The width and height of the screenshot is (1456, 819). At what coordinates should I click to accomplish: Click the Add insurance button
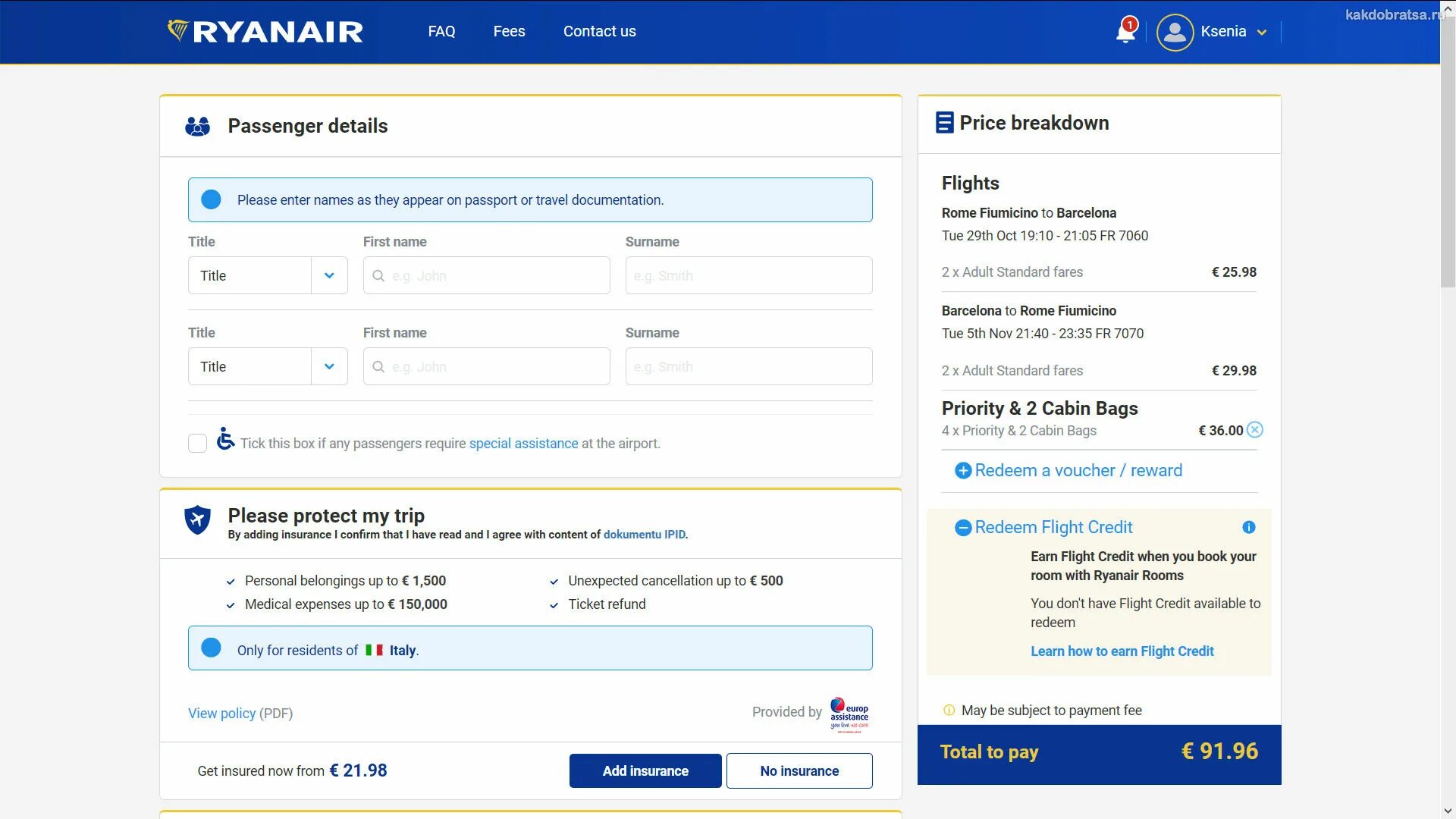click(x=645, y=770)
